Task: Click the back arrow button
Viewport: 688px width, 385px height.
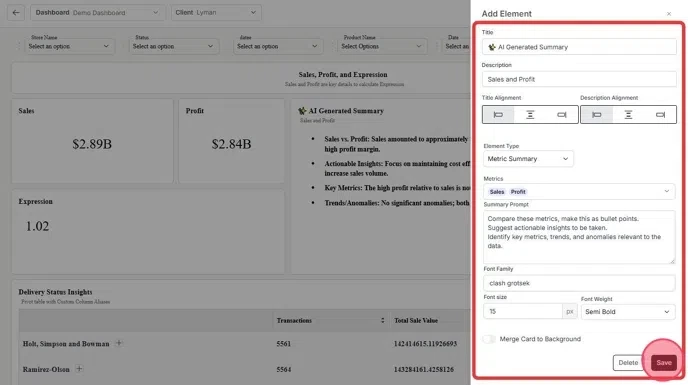Action: (16, 13)
